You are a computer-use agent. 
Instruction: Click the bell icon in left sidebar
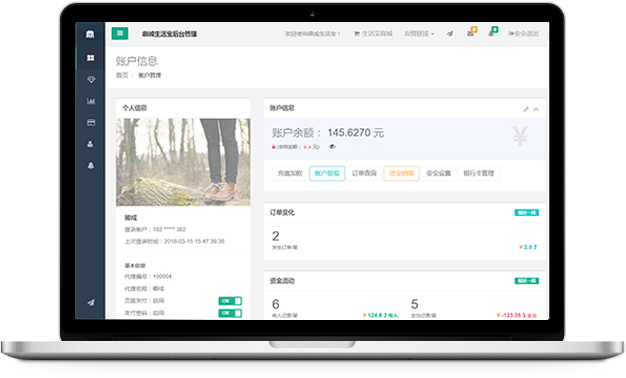91,166
